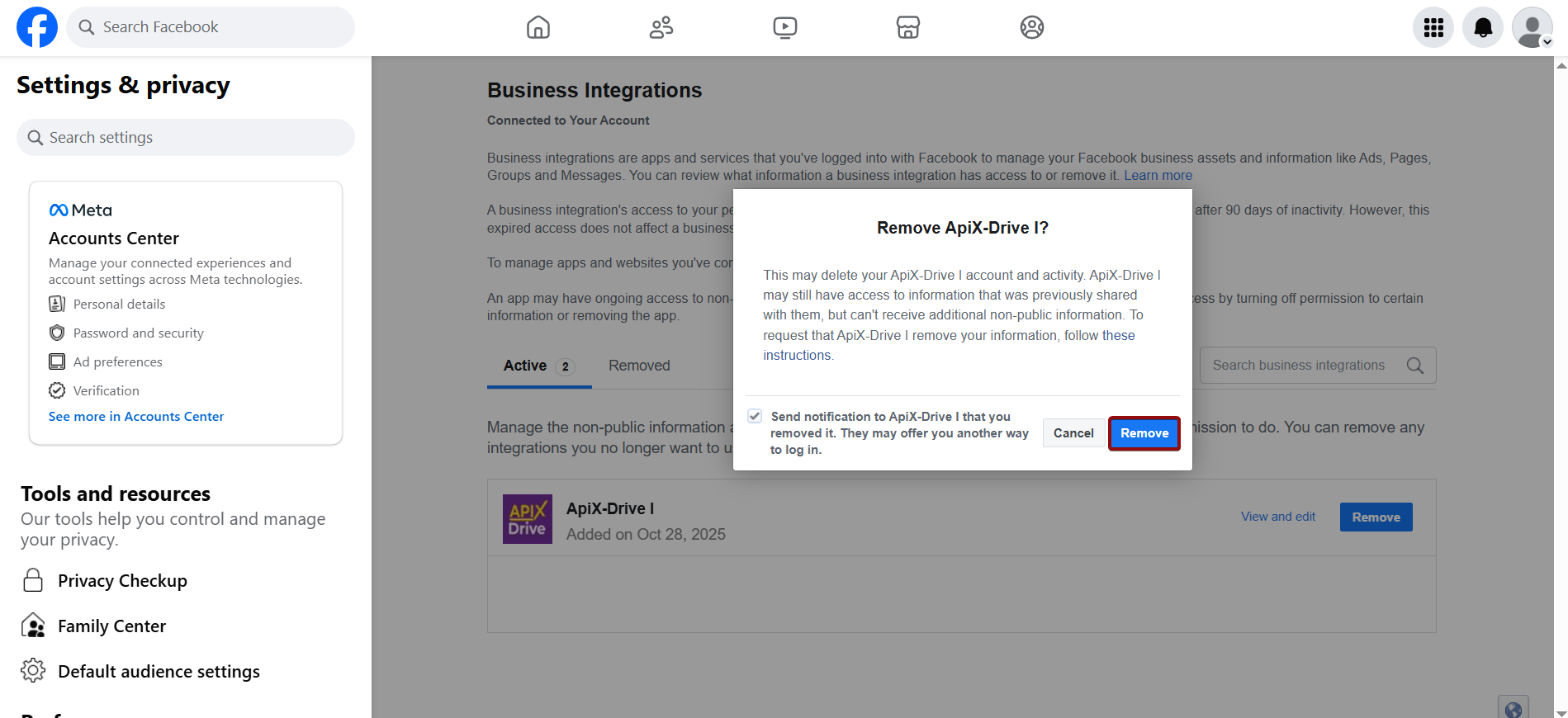Screen dimensions: 1568x718
Task: Open the Marketplace icon
Action: point(908,27)
